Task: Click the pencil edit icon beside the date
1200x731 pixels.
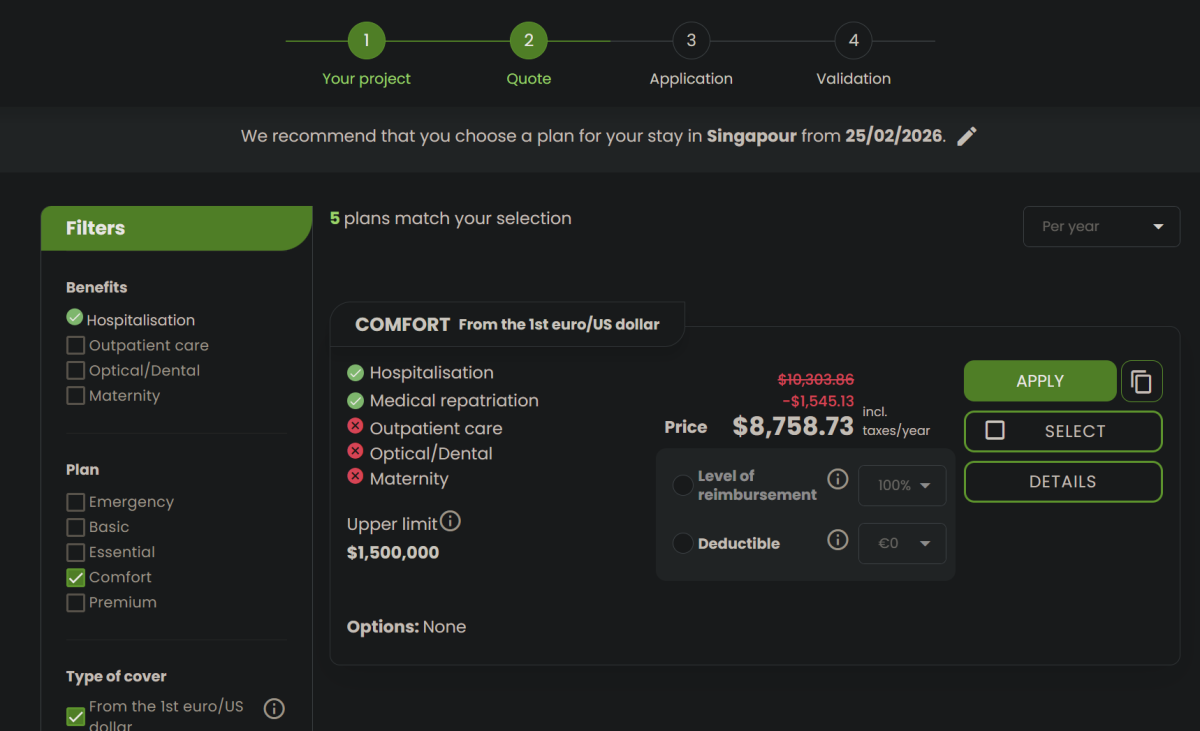Action: click(x=966, y=137)
